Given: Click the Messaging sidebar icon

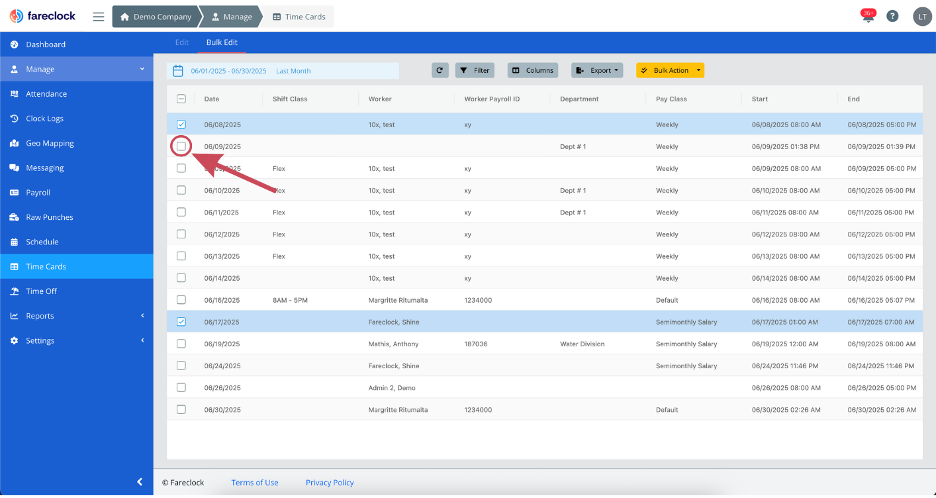Looking at the screenshot, I should pos(14,168).
